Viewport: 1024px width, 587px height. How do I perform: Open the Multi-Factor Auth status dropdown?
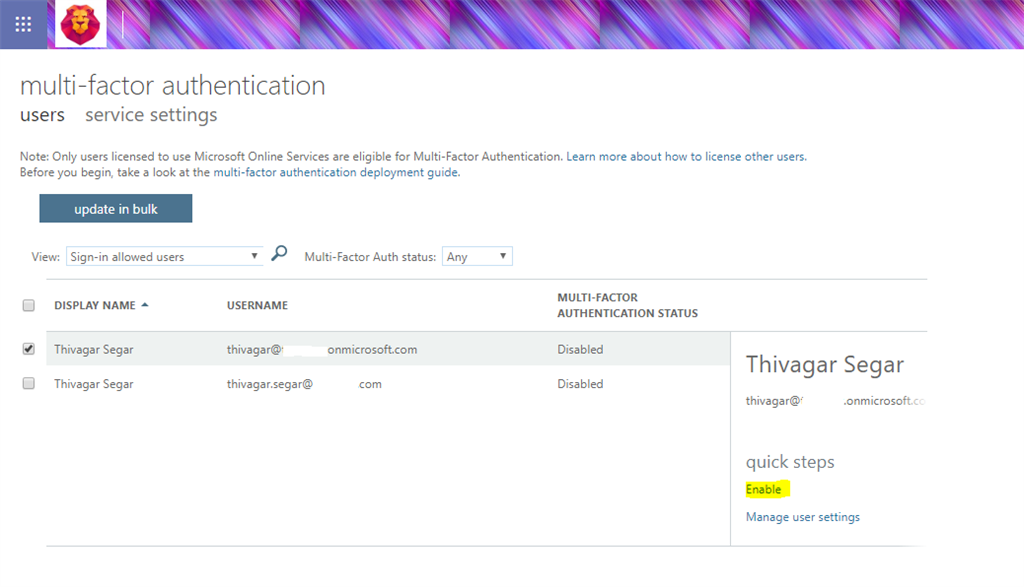[x=477, y=257]
